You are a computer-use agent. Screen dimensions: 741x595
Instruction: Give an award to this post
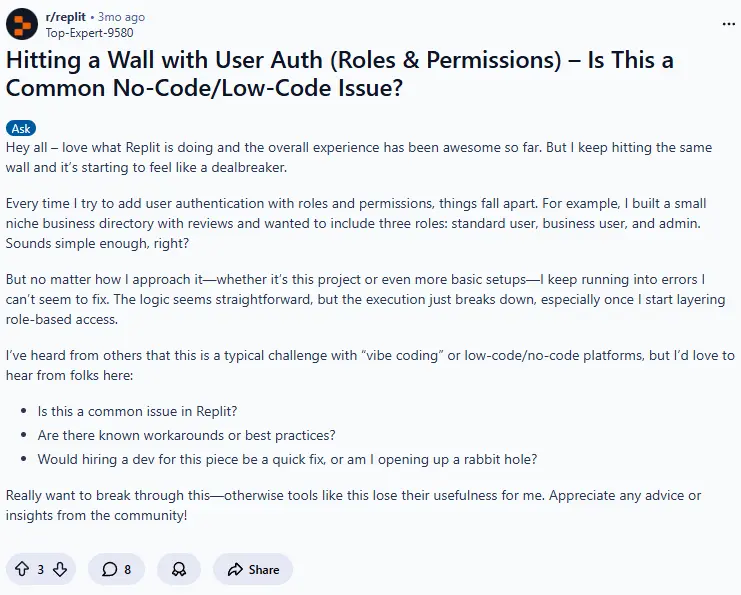(x=179, y=569)
